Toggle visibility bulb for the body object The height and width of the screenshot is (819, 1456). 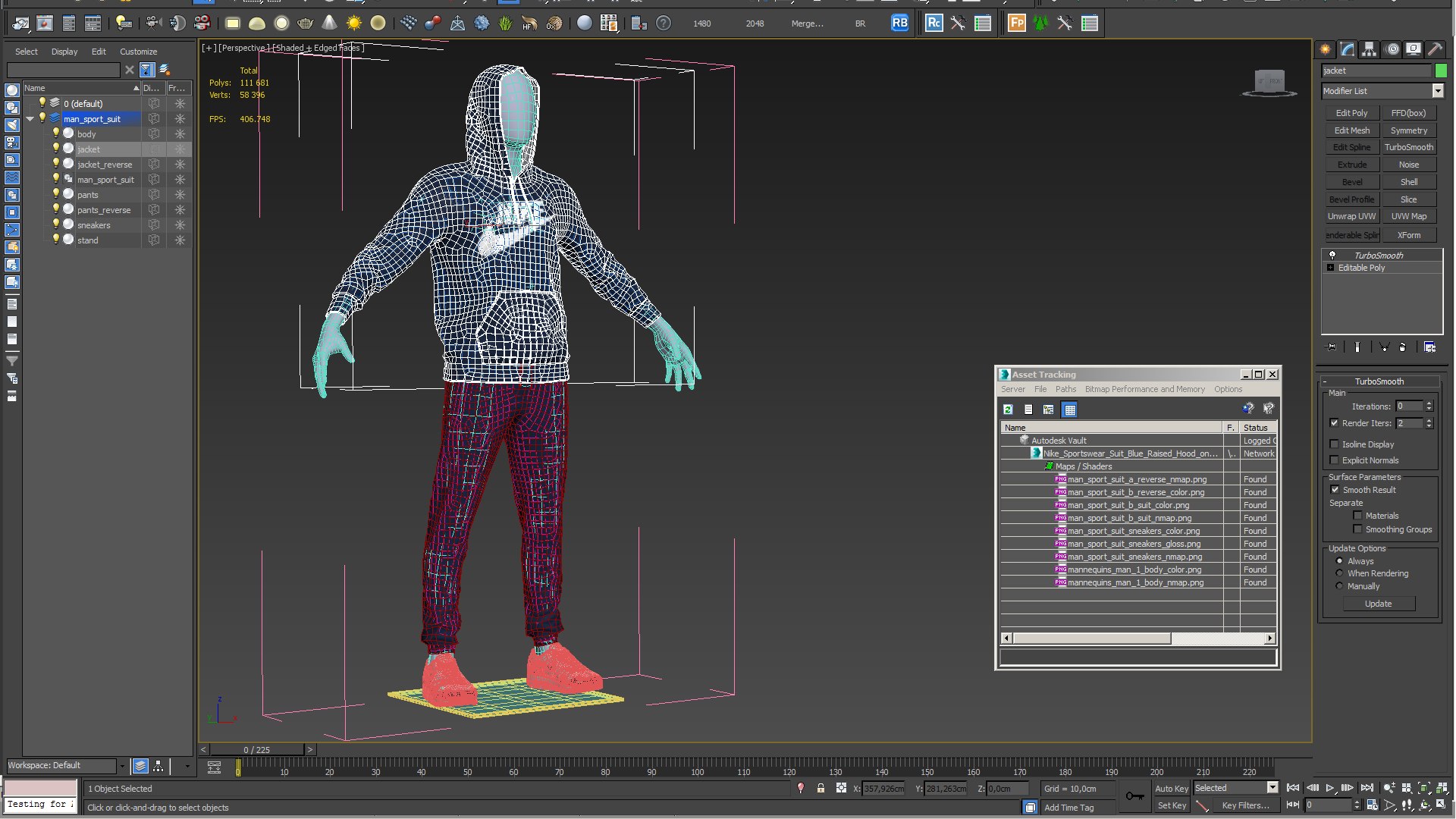tap(55, 133)
